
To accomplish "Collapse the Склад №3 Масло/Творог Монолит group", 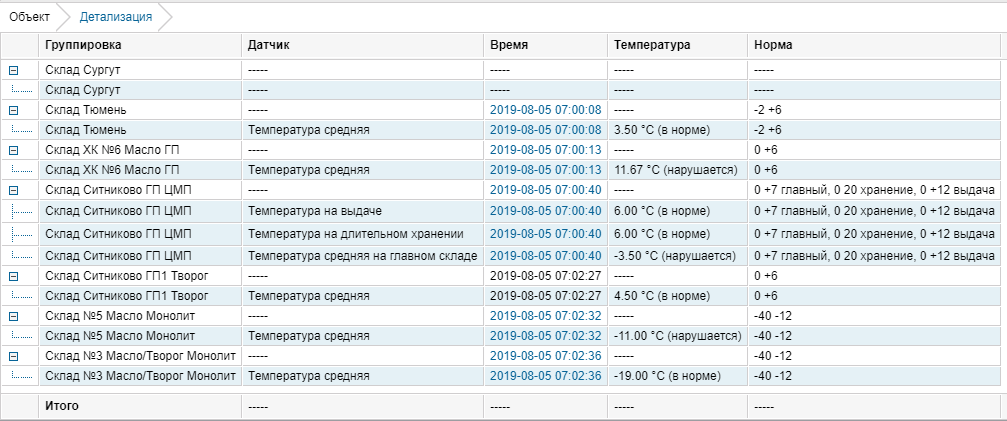I will pos(14,355).
